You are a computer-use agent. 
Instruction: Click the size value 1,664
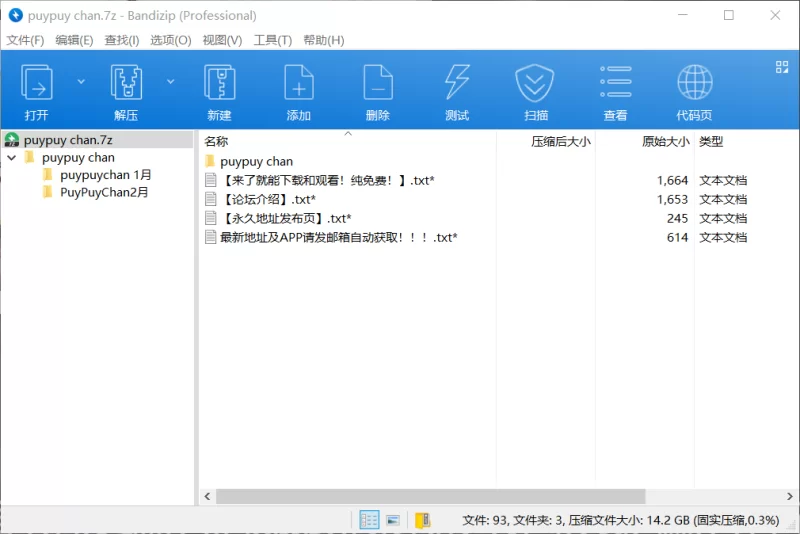coord(672,181)
